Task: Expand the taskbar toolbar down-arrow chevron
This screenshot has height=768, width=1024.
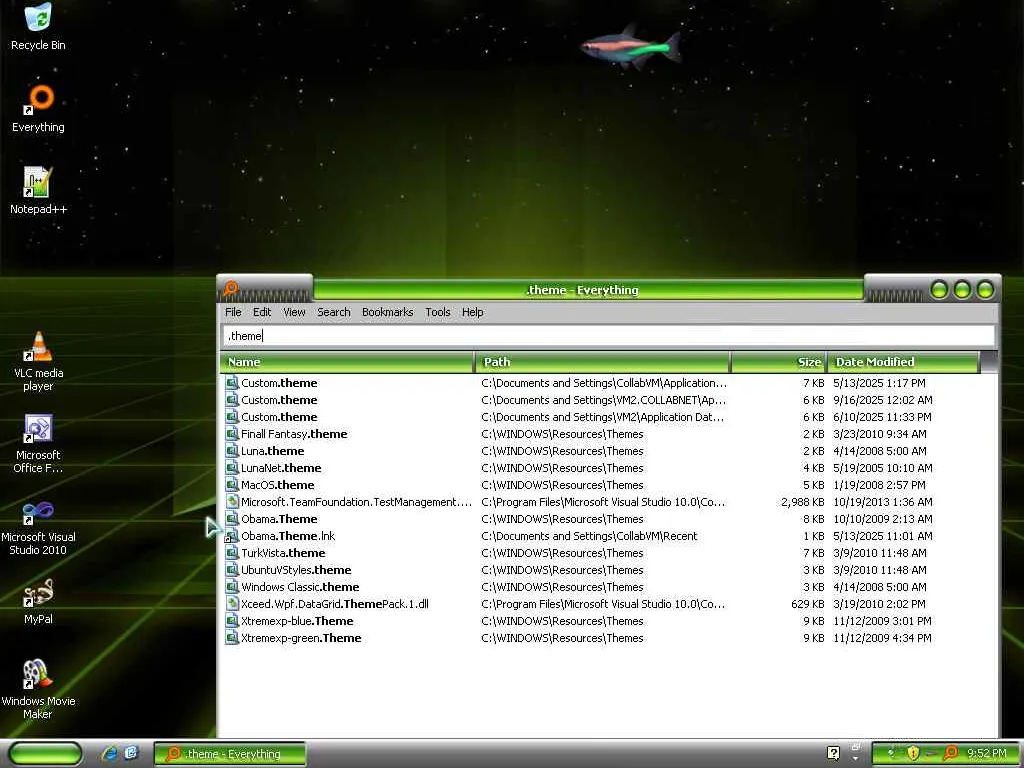Action: click(x=855, y=757)
